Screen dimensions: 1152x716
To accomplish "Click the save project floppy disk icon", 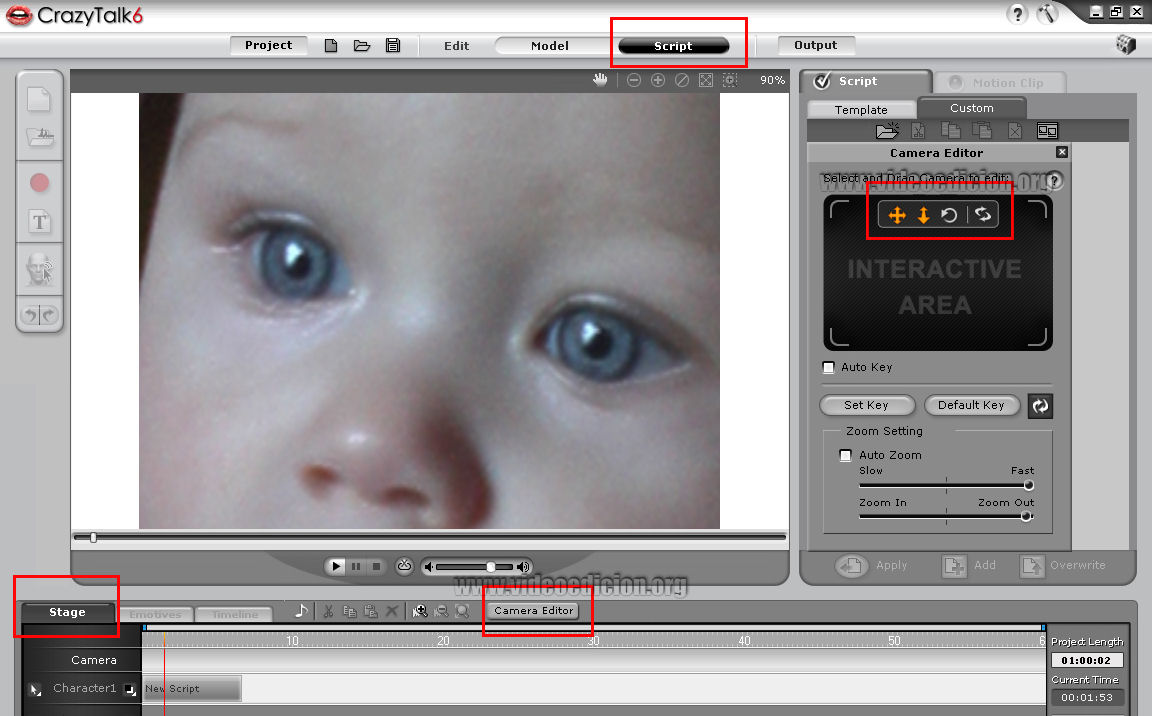I will [393, 46].
